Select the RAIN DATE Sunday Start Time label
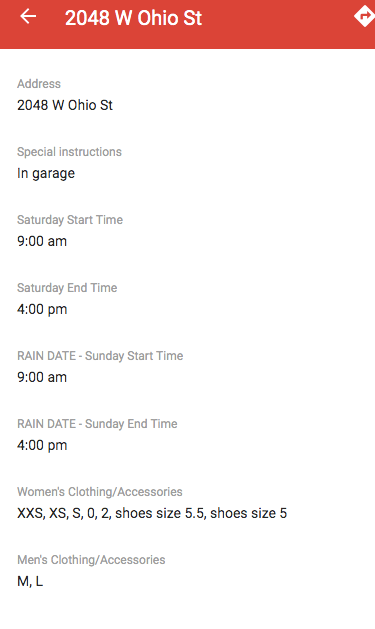This screenshot has height=629, width=375. pyautogui.click(x=100, y=356)
